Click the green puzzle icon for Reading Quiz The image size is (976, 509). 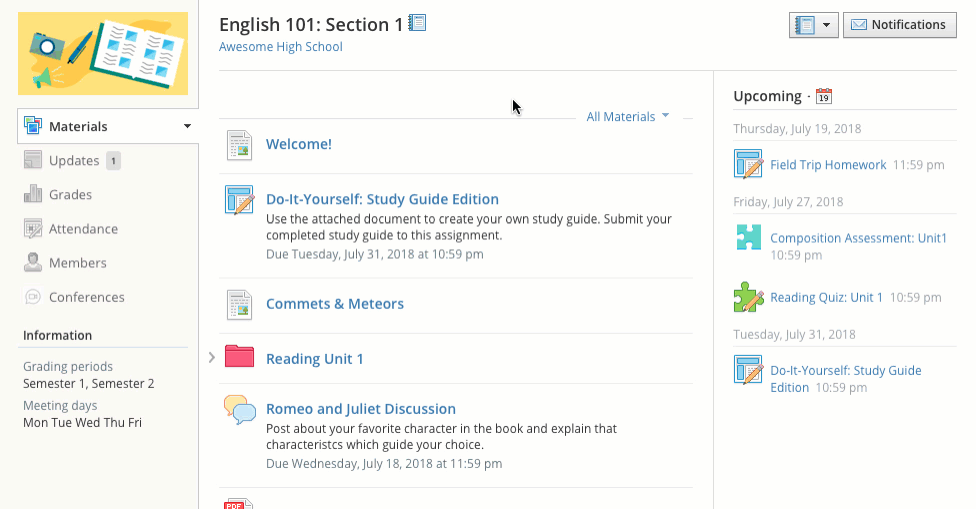point(748,297)
